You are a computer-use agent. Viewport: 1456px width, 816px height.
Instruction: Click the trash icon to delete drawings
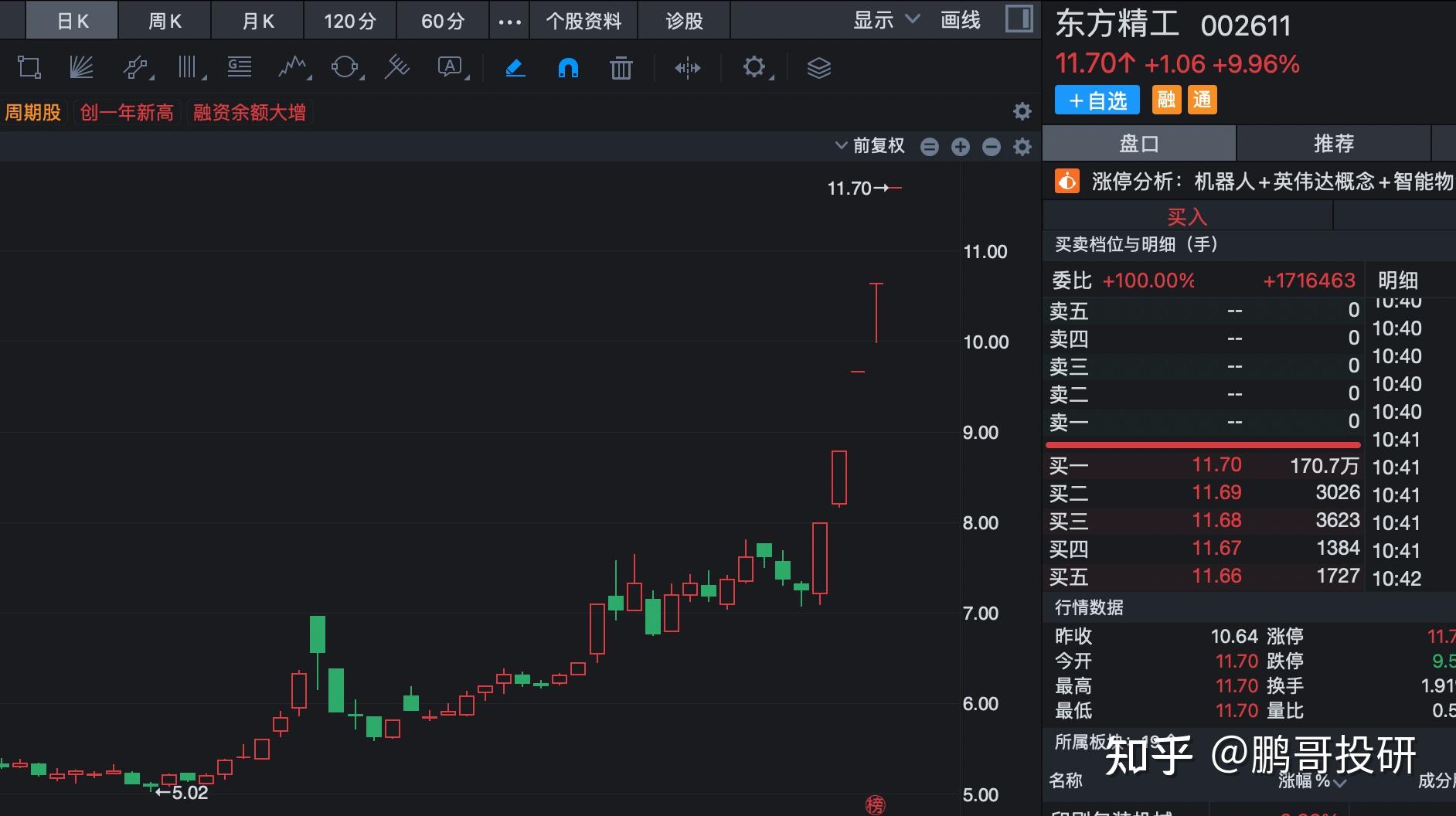pyautogui.click(x=621, y=68)
